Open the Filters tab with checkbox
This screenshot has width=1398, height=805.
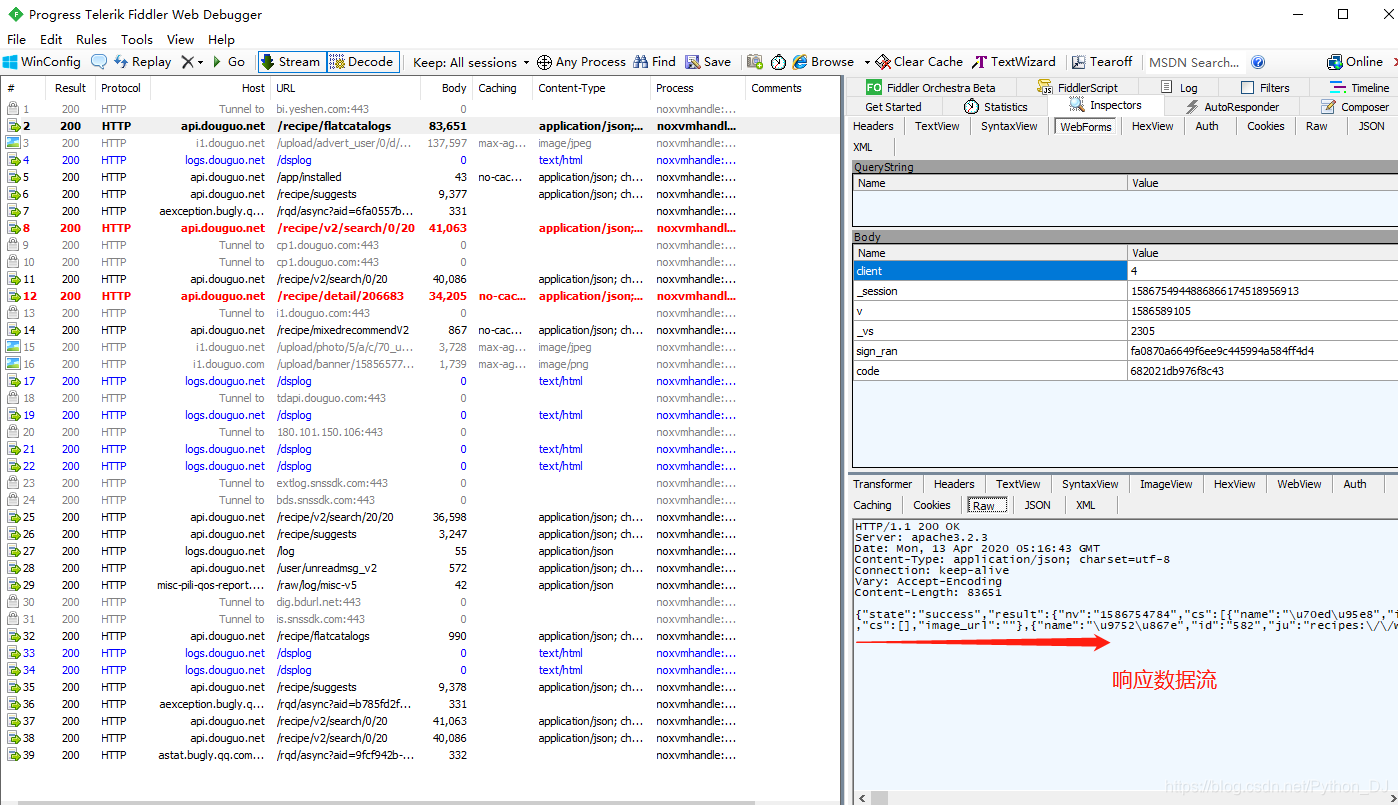[1265, 88]
